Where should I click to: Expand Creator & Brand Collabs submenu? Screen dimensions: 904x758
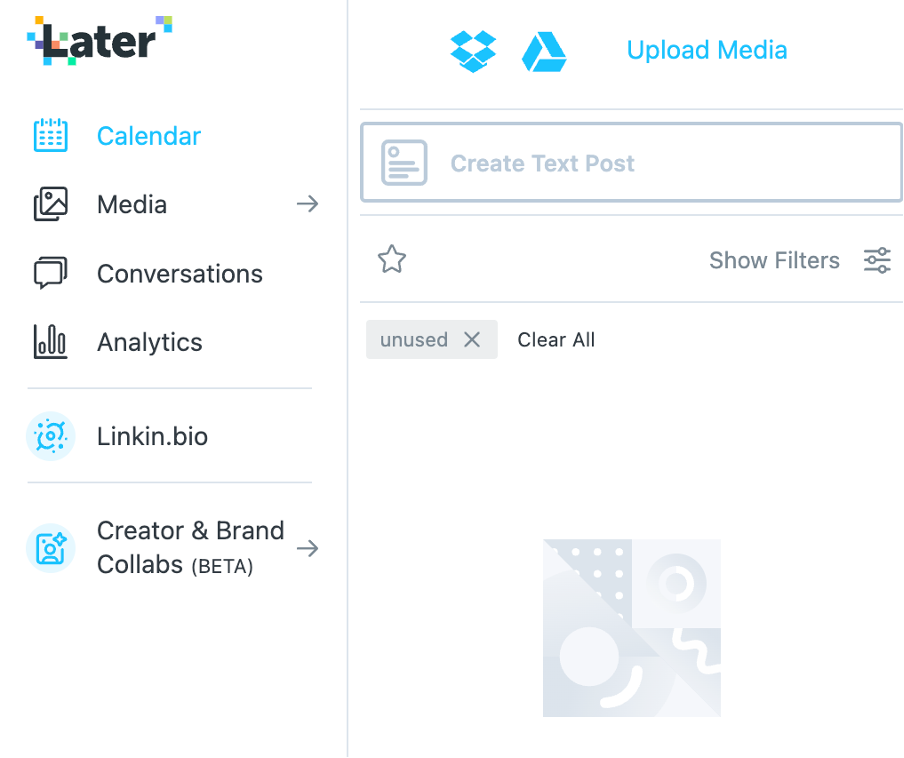(x=307, y=548)
